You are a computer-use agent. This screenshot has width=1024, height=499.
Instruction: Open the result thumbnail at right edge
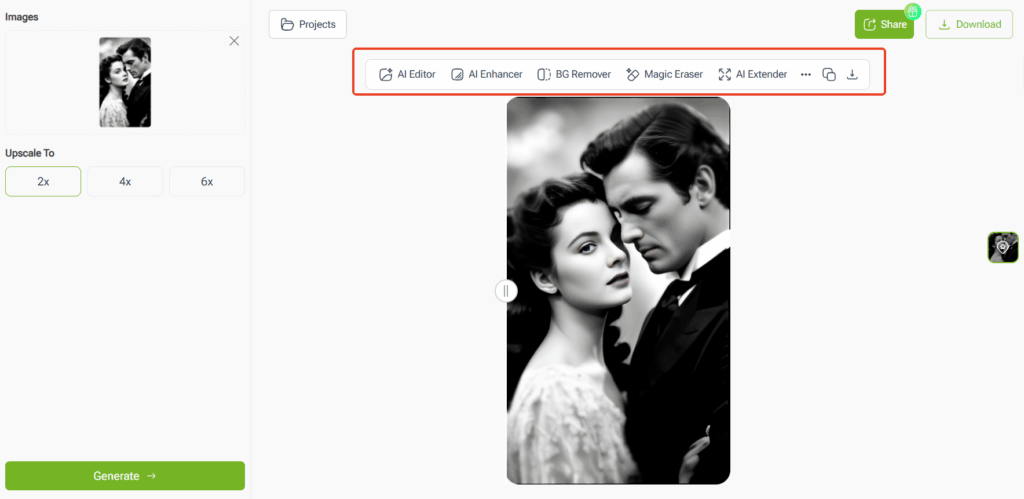coord(1003,248)
